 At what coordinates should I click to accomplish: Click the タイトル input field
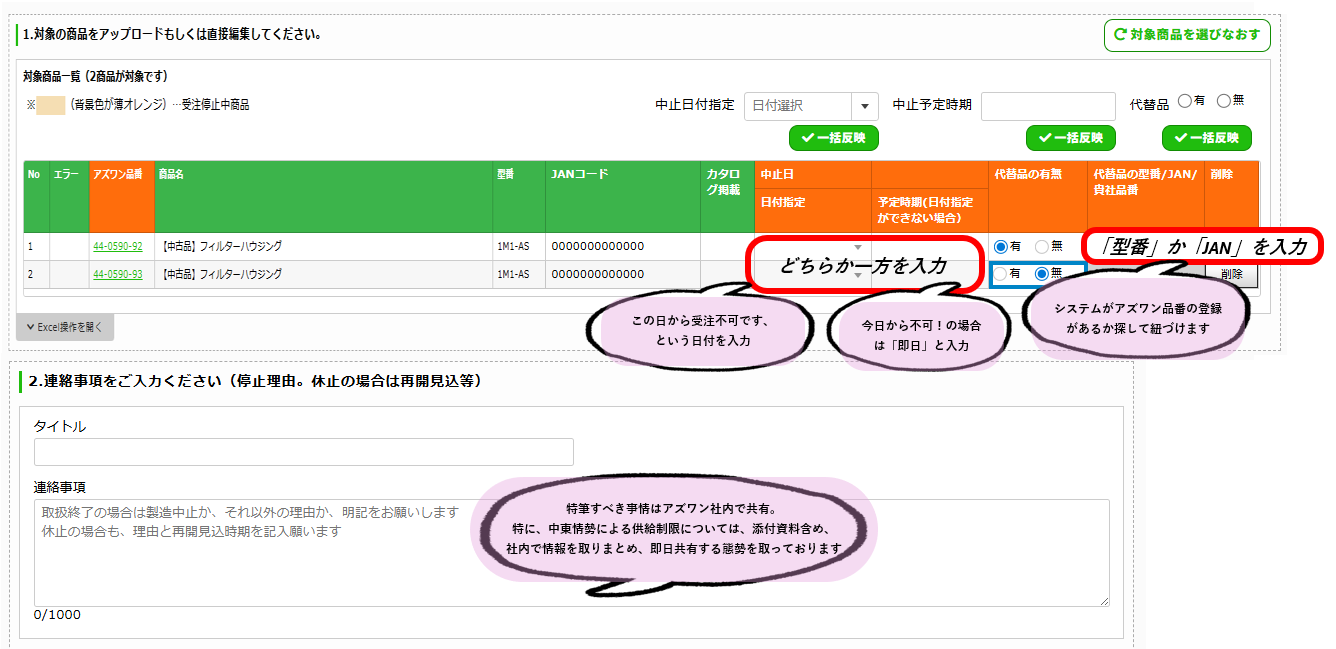pyautogui.click(x=300, y=452)
